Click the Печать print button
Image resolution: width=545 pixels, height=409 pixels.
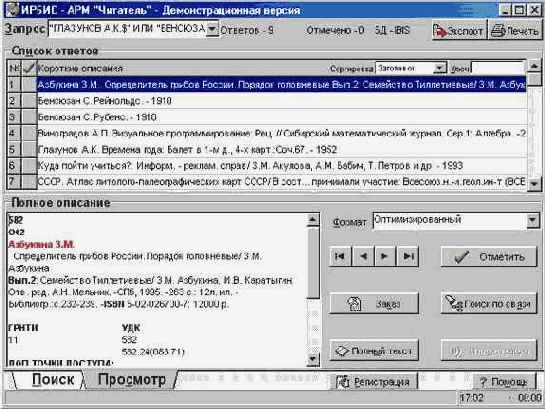tap(516, 31)
